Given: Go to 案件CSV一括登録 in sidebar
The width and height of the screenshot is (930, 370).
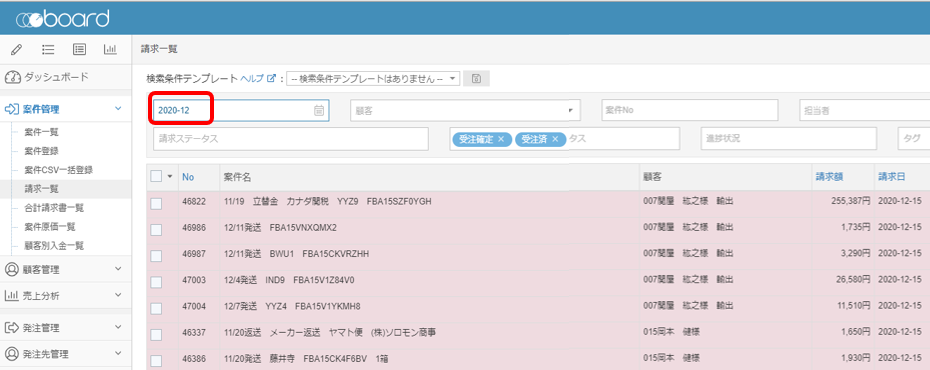Looking at the screenshot, I should point(58,170).
